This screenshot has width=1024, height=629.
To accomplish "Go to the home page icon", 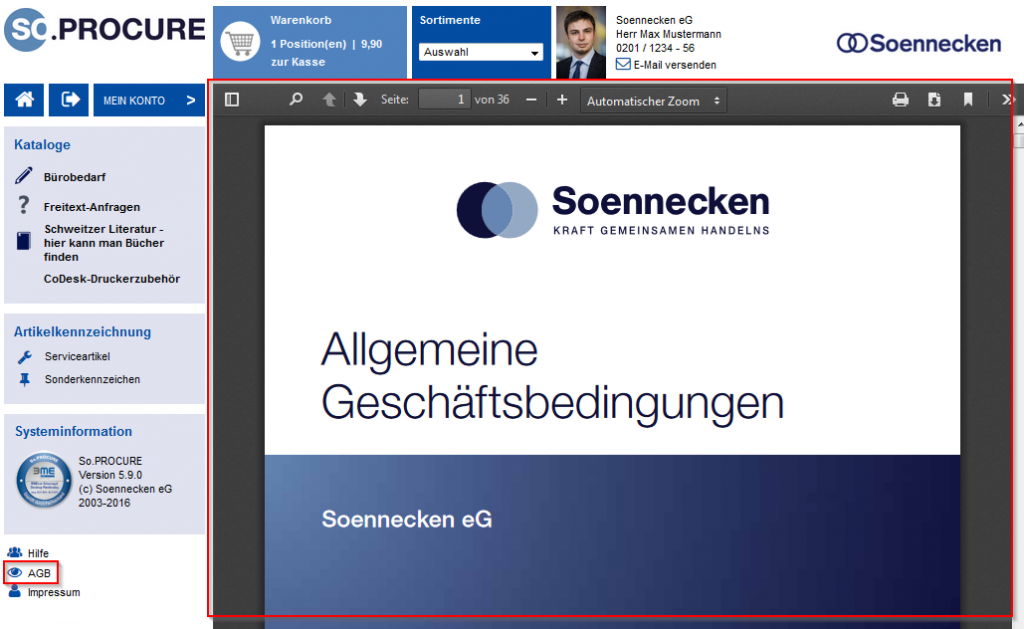I will 24,100.
